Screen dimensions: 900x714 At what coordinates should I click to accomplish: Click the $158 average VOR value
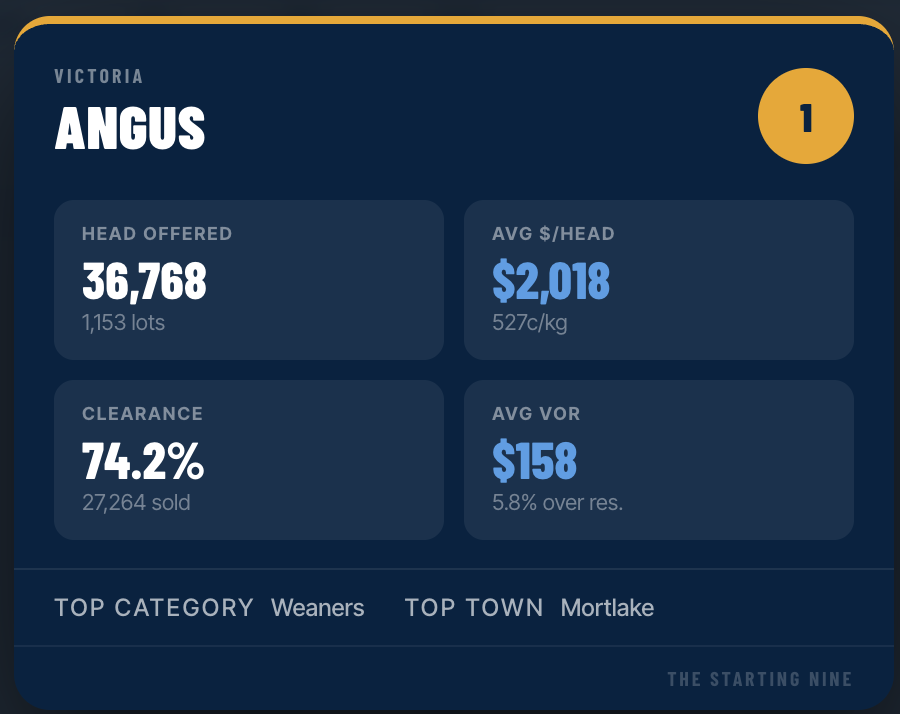[x=534, y=461]
